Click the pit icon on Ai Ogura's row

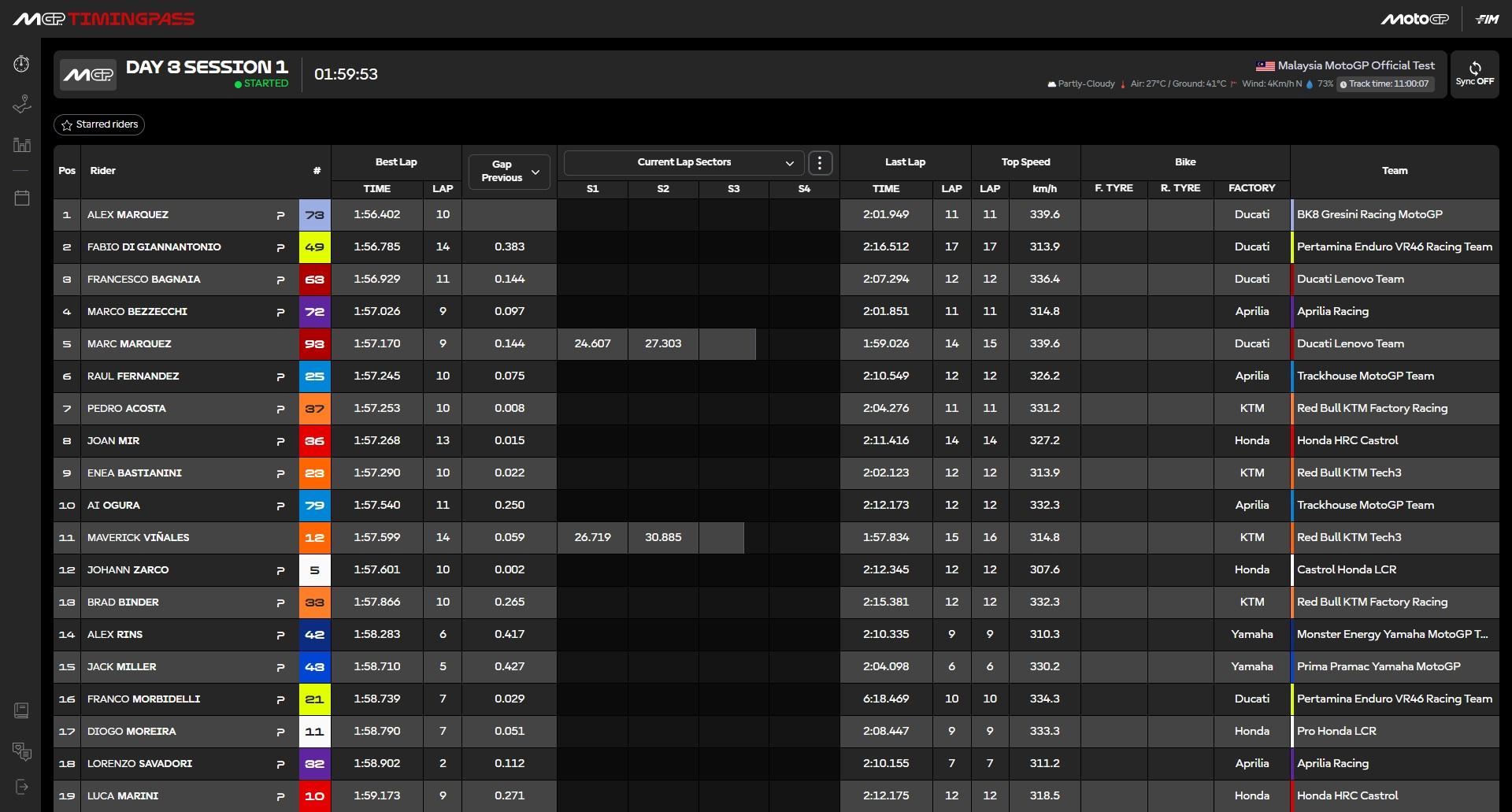[280, 506]
